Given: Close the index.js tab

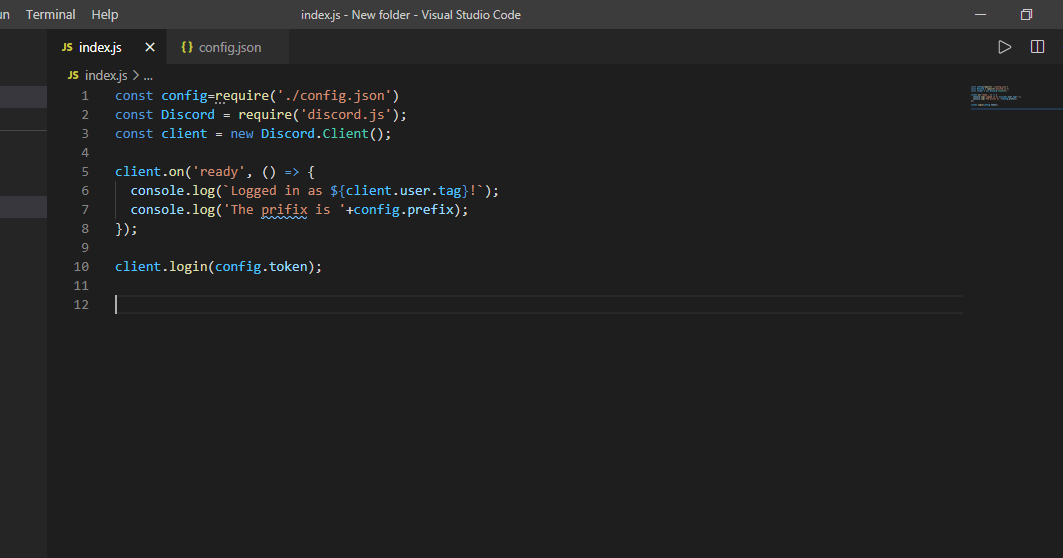Looking at the screenshot, I should [150, 47].
